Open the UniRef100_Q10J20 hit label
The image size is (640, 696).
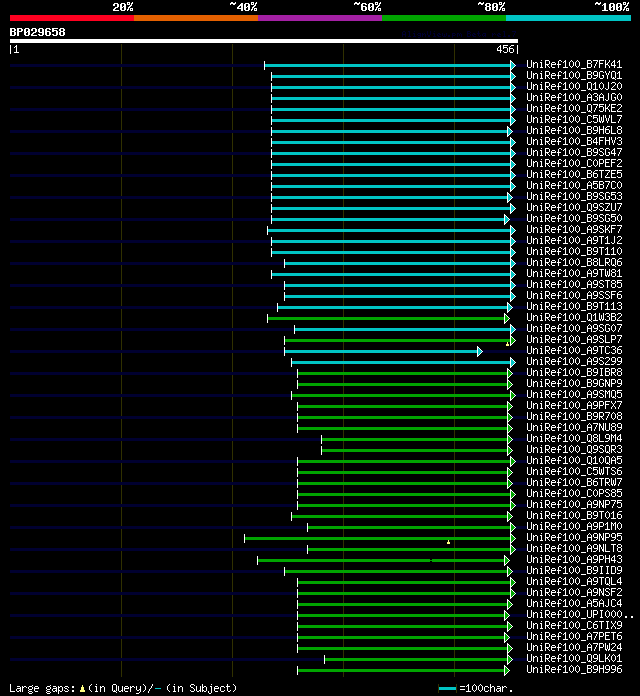pos(574,87)
